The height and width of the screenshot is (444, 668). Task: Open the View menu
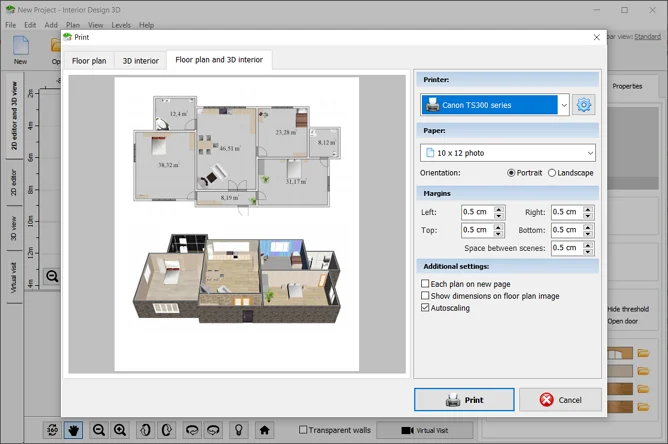click(x=95, y=25)
